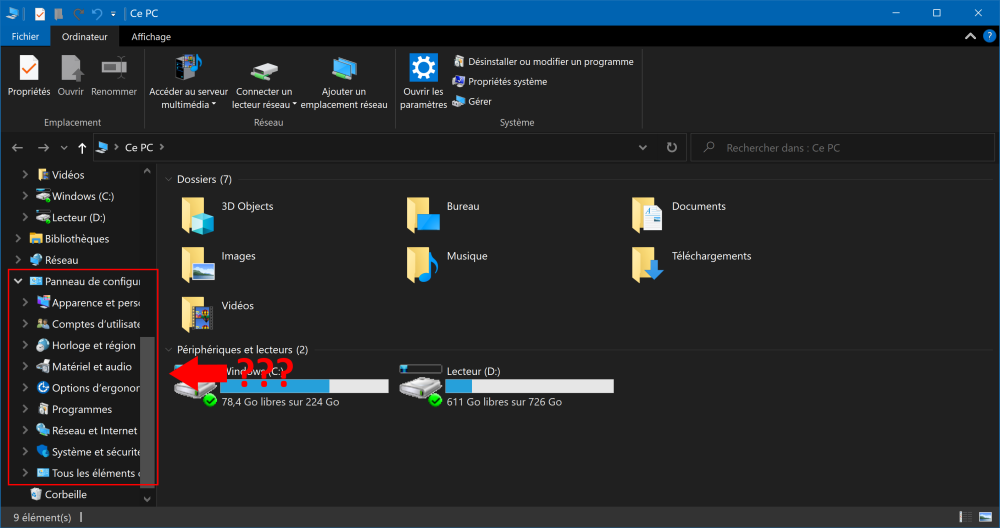The width and height of the screenshot is (1000, 528).
Task: Collapse the Panneau de configuration node
Action: pos(18,281)
